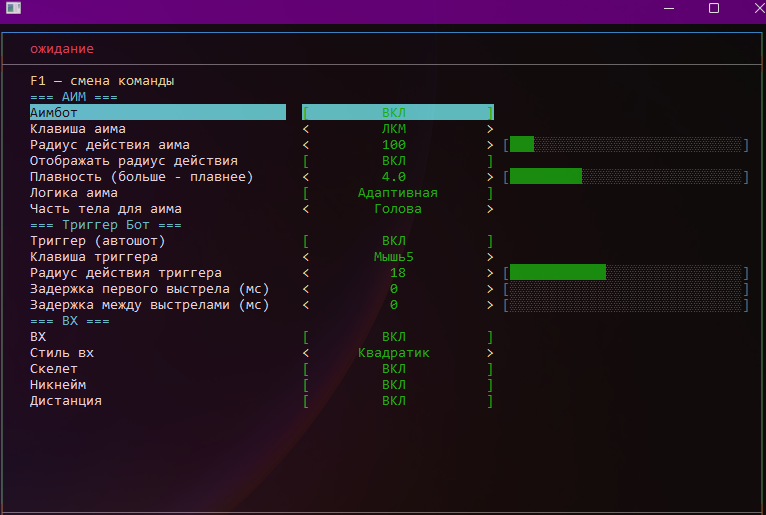
Task: Click the Задержка между выстрелами slider bar
Action: [x=626, y=305]
